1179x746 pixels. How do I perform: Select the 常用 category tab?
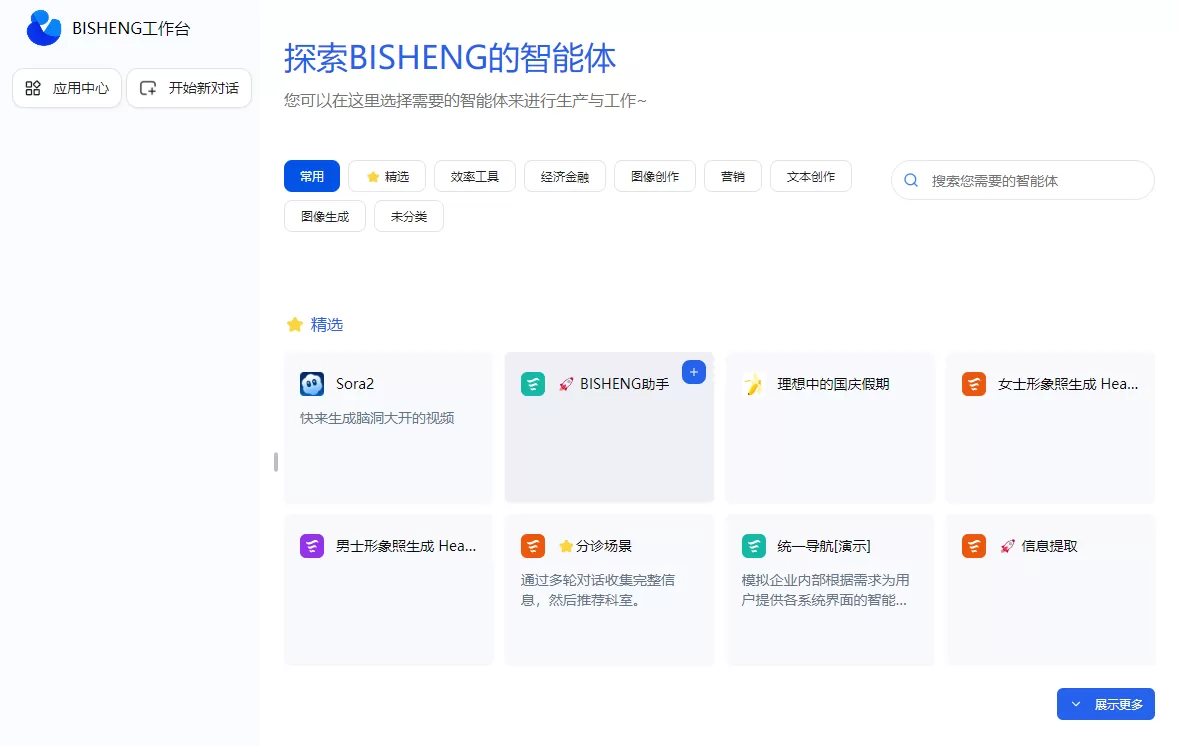[x=312, y=176]
